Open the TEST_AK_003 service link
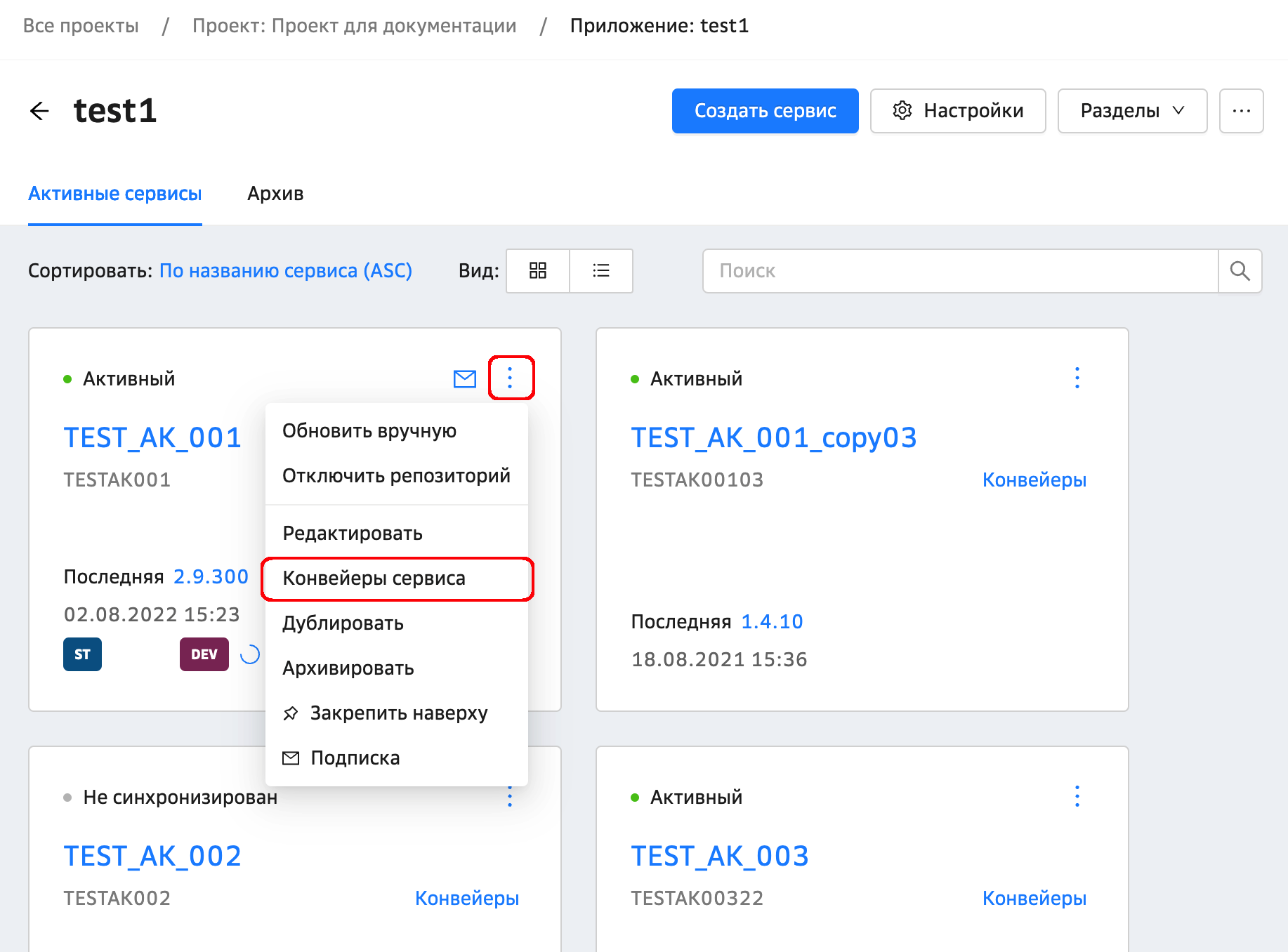This screenshot has width=1288, height=952. click(720, 857)
